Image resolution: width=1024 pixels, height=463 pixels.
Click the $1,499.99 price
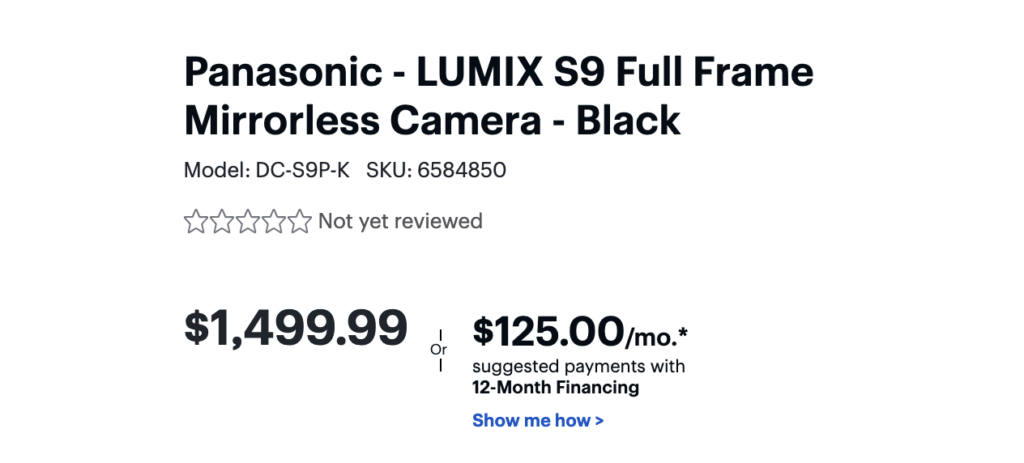tap(296, 327)
